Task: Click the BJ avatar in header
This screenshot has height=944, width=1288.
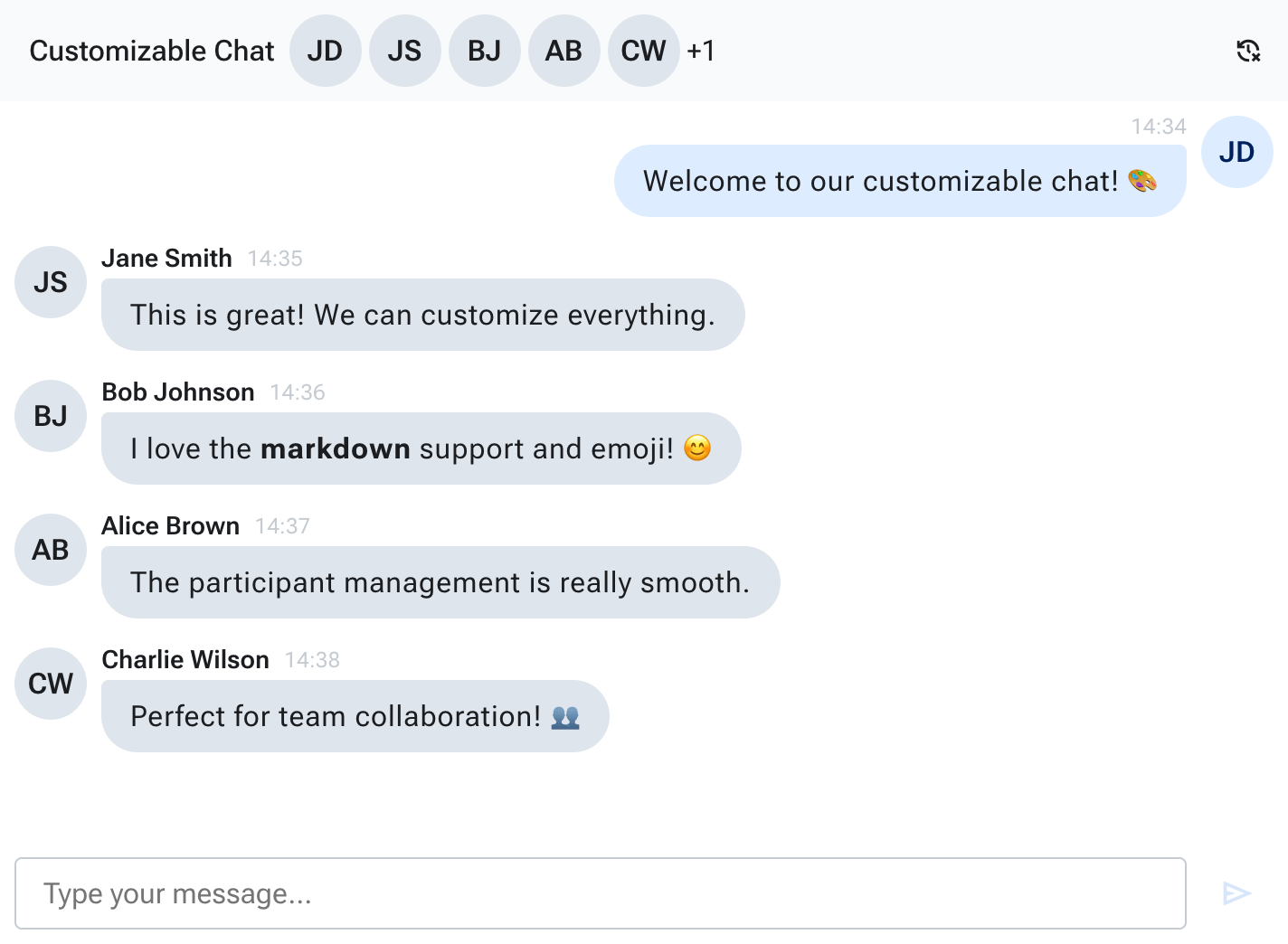Action: 484,51
